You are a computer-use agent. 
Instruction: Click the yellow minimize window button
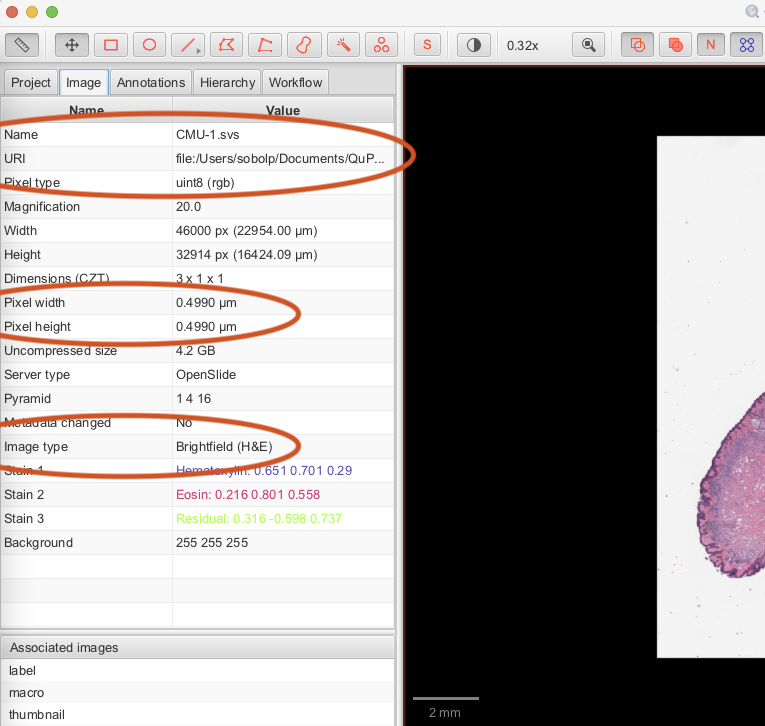(x=32, y=12)
